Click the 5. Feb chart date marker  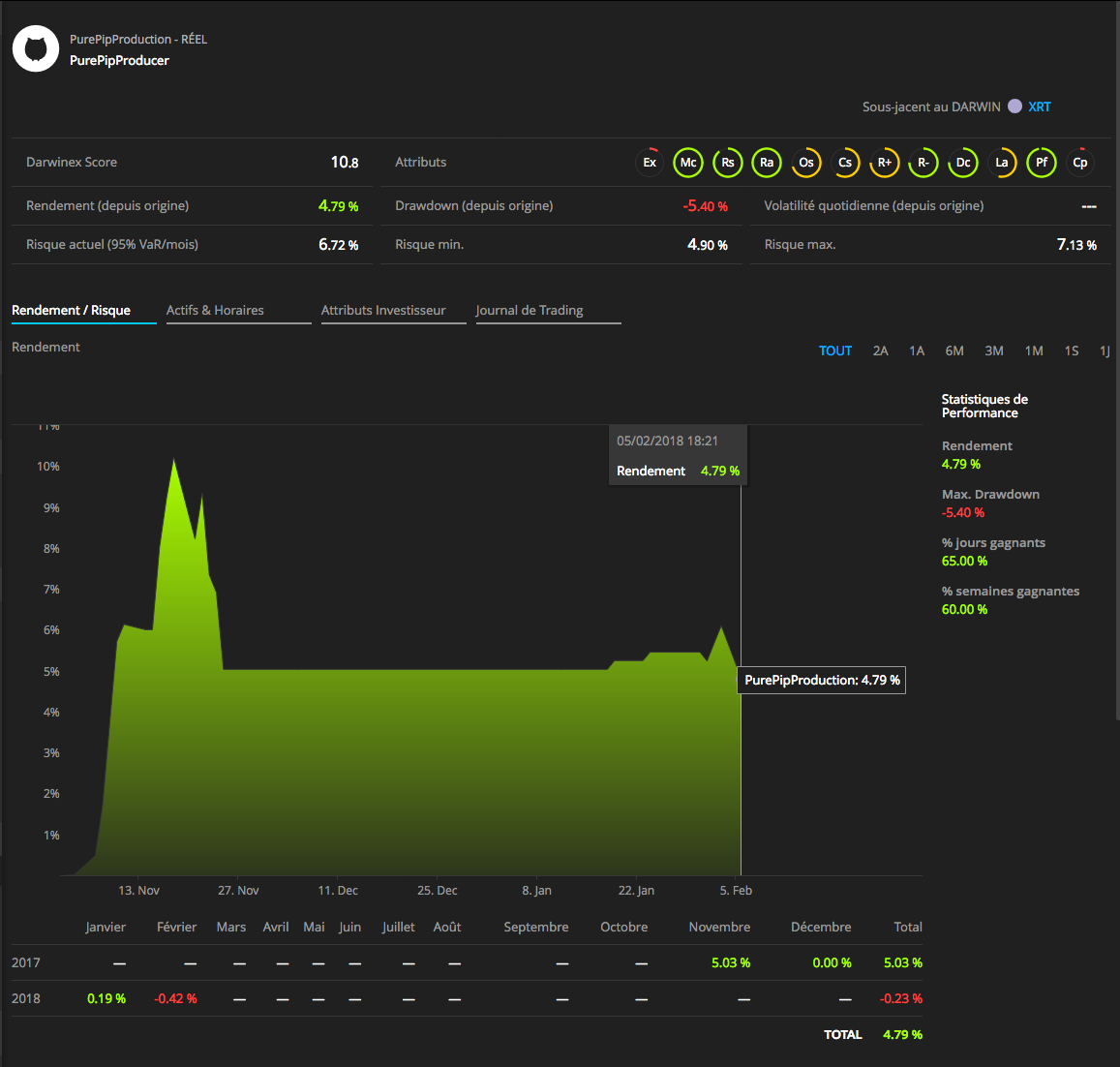tap(736, 891)
